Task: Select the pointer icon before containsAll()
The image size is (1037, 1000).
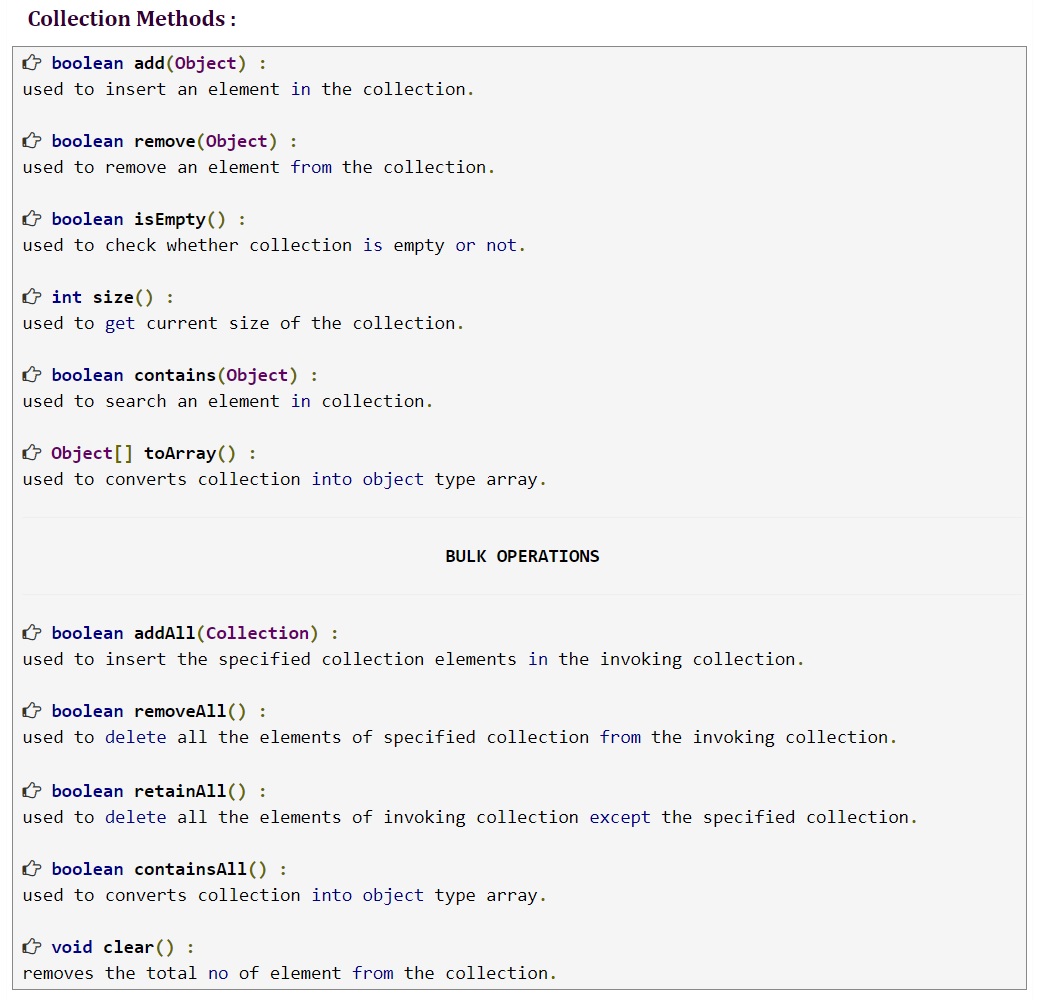Action: [31, 868]
